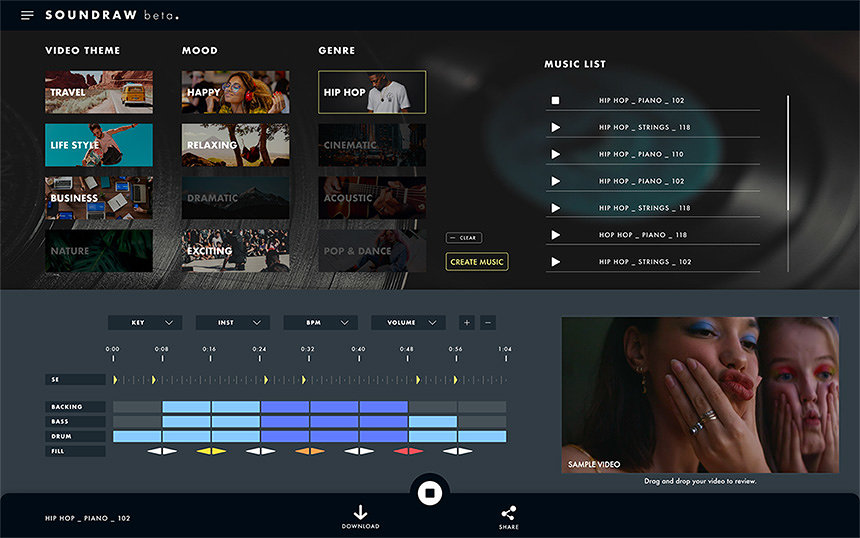Click the last white fill arrows near 0:56
The image size is (860, 538).
coord(457,451)
